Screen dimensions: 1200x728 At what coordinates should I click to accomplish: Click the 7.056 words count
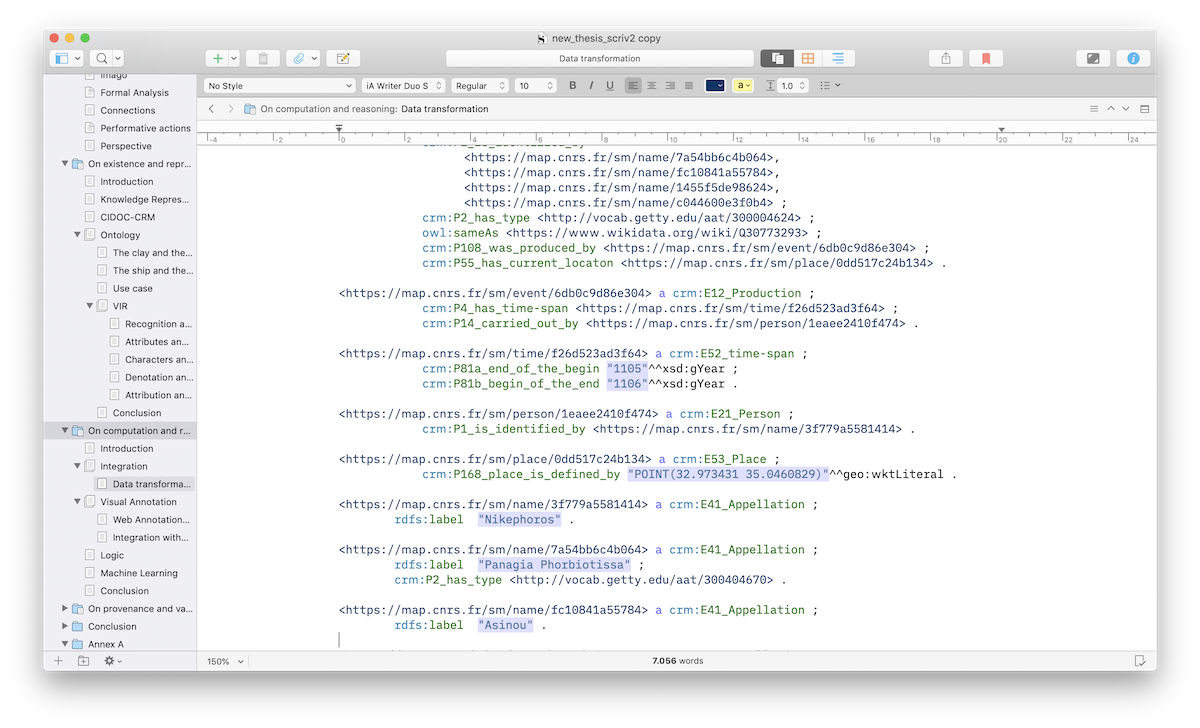click(x=678, y=661)
